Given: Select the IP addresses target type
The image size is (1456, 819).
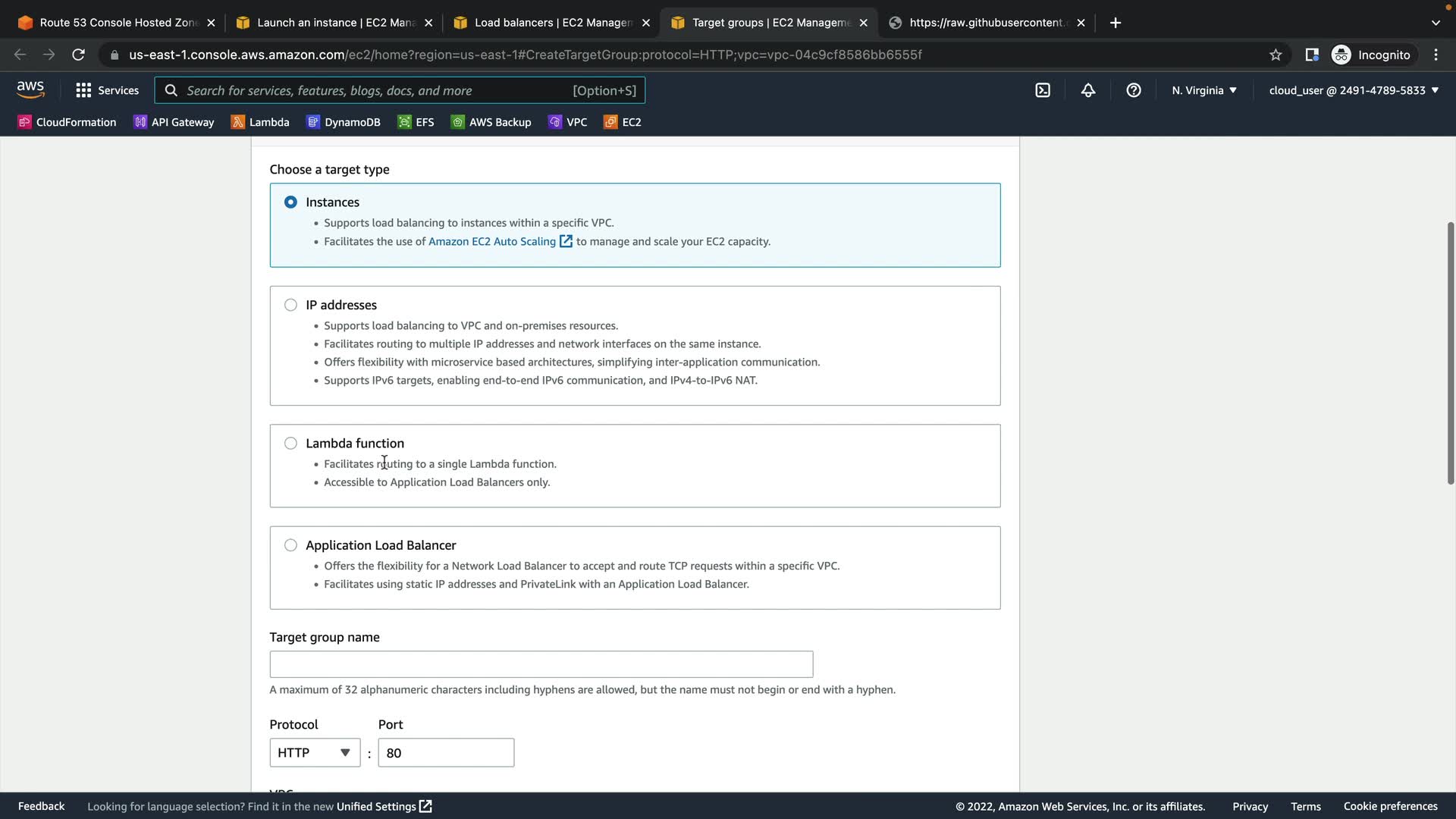Looking at the screenshot, I should (290, 305).
